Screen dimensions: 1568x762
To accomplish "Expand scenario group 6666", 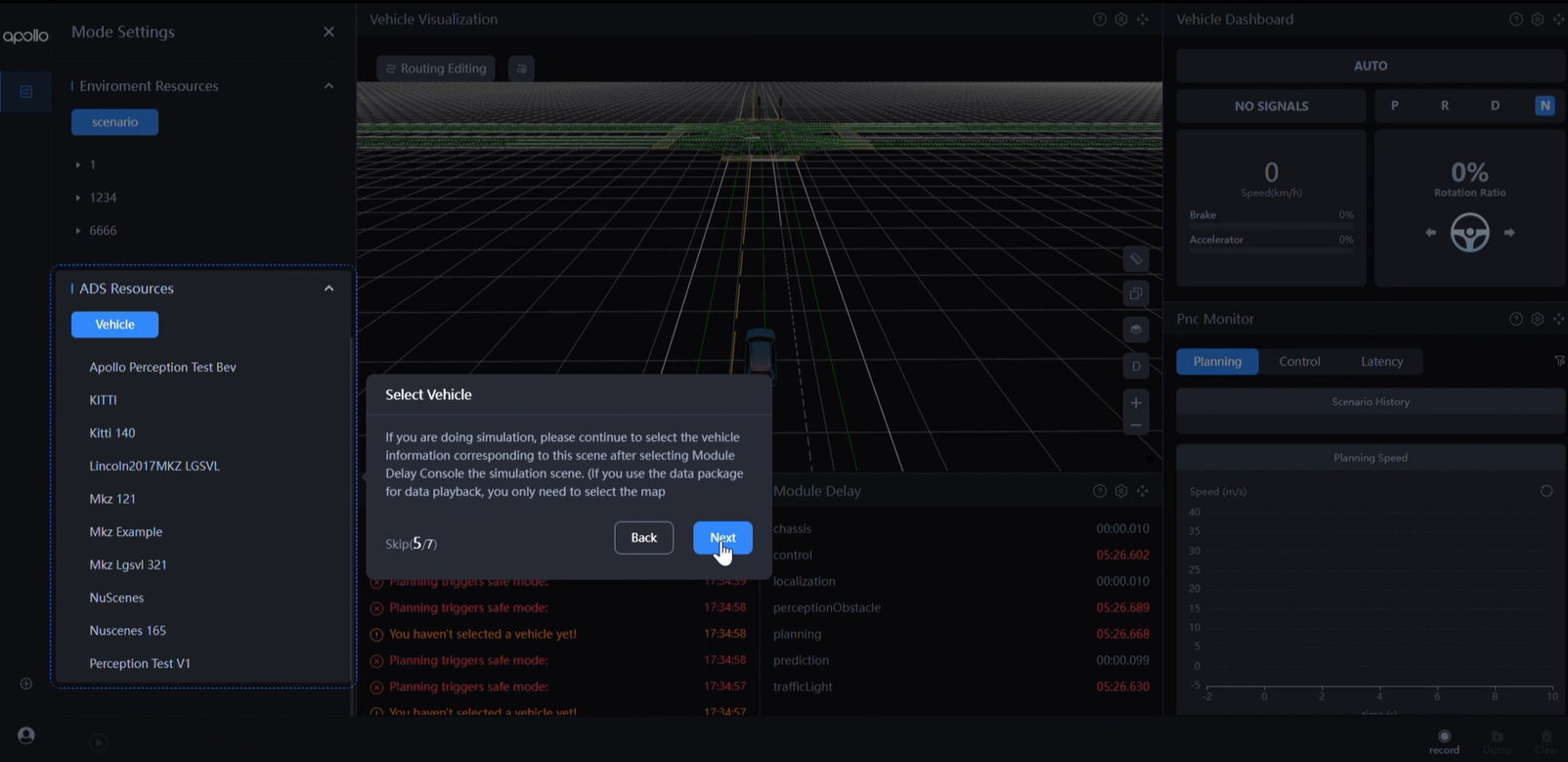I will pos(78,231).
